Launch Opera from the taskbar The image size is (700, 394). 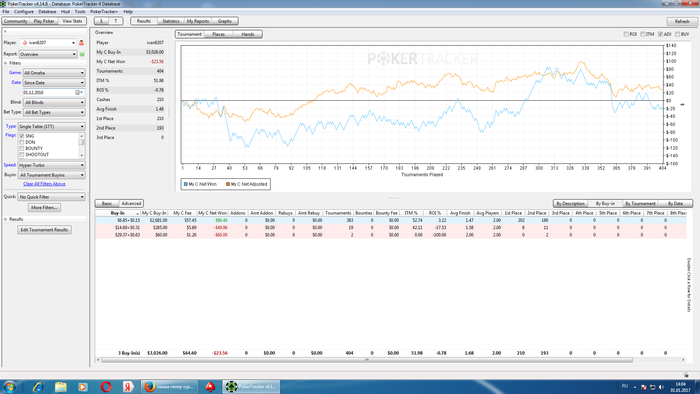pyautogui.click(x=106, y=386)
